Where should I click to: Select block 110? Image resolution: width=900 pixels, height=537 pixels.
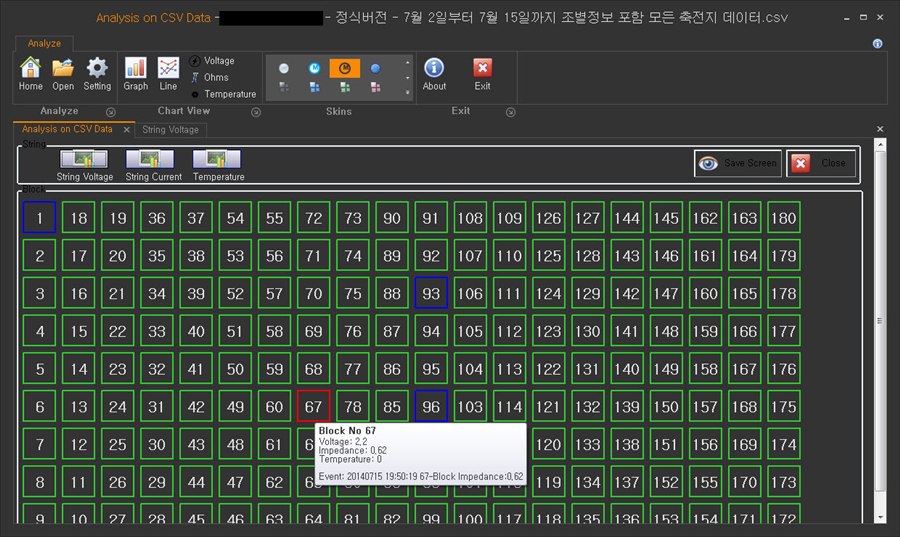[509, 255]
